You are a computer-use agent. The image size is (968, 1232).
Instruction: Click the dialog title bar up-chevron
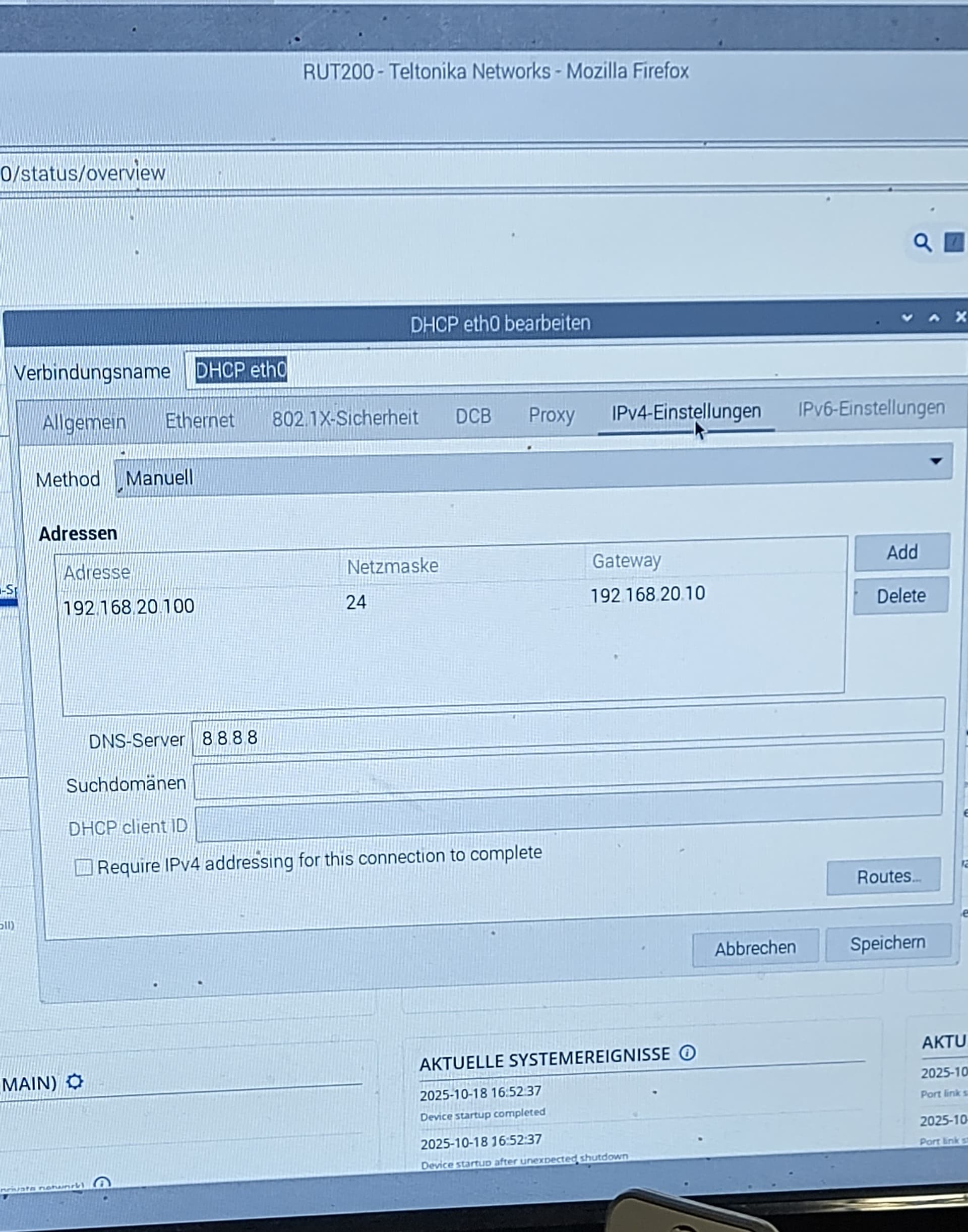tap(934, 318)
